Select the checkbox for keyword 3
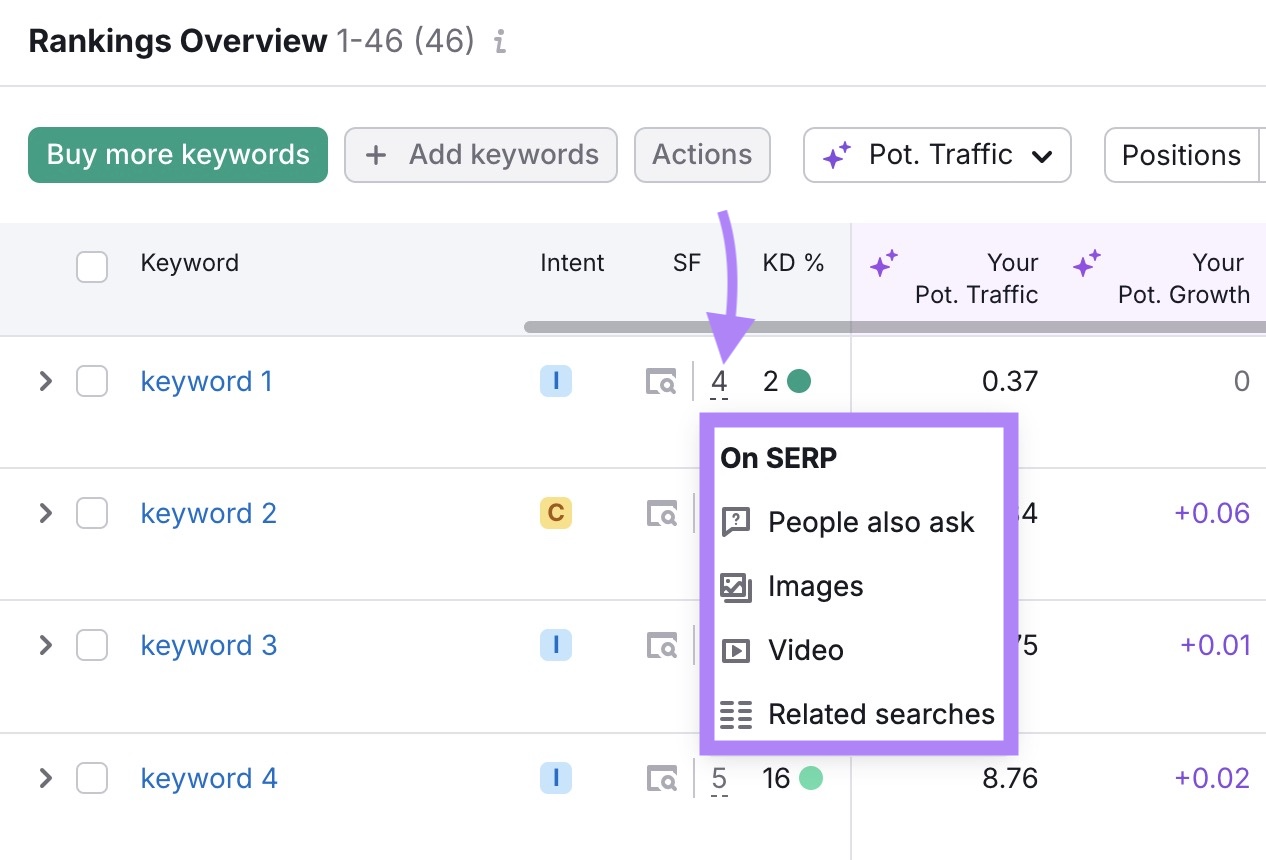 pos(91,645)
